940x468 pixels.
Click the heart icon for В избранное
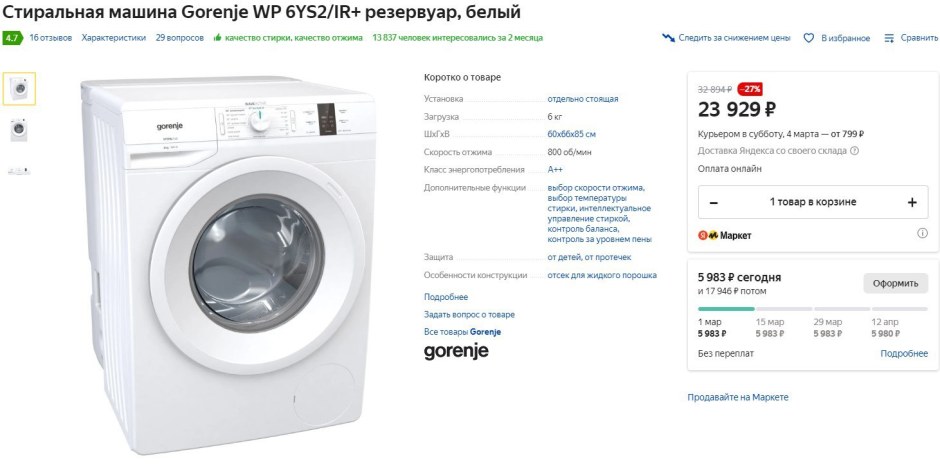click(x=808, y=38)
